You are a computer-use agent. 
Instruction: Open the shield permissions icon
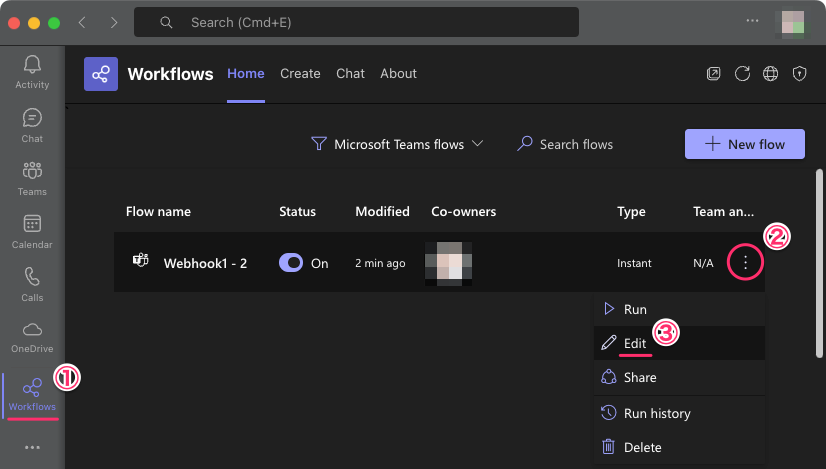tap(800, 74)
